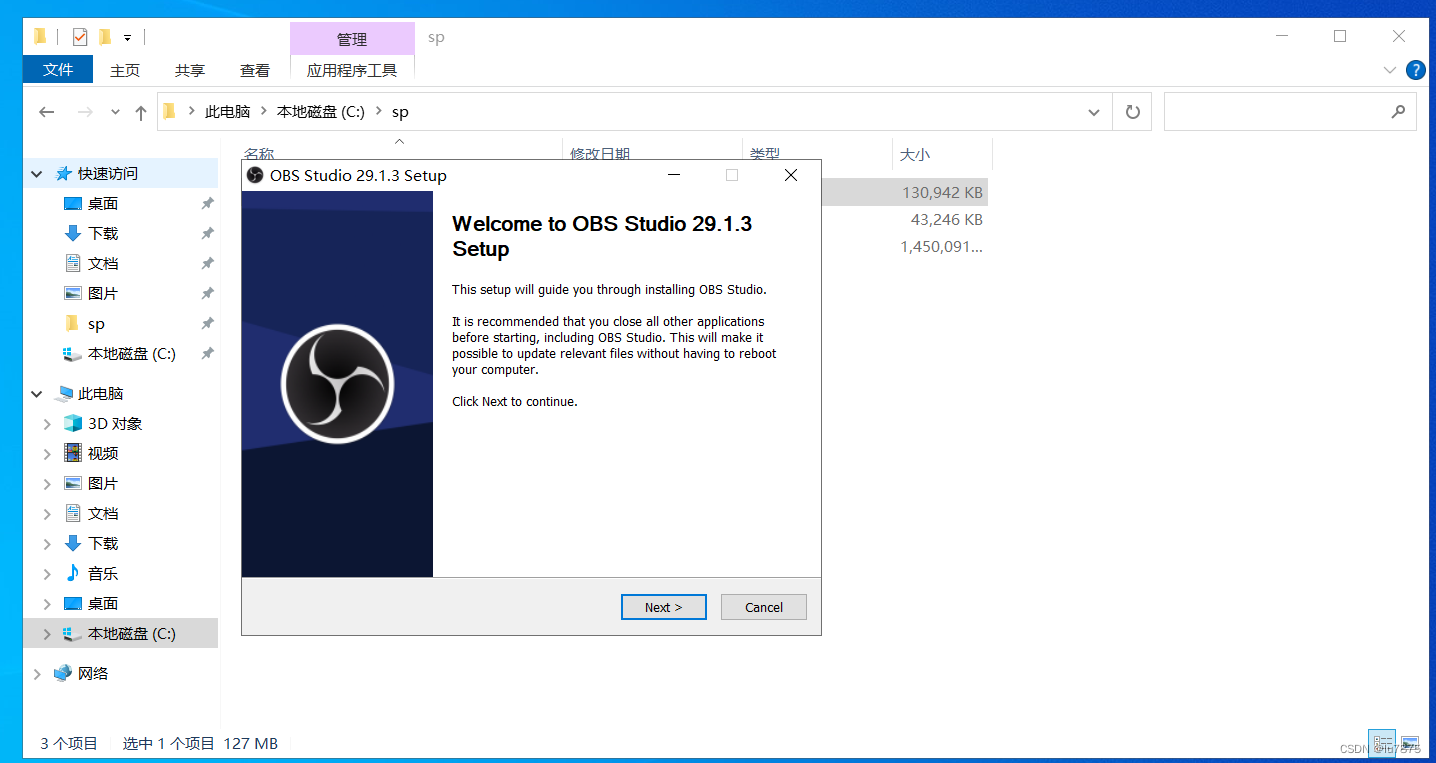The width and height of the screenshot is (1436, 763).
Task: Switch to the 主页 ribbon tab
Action: pos(125,70)
